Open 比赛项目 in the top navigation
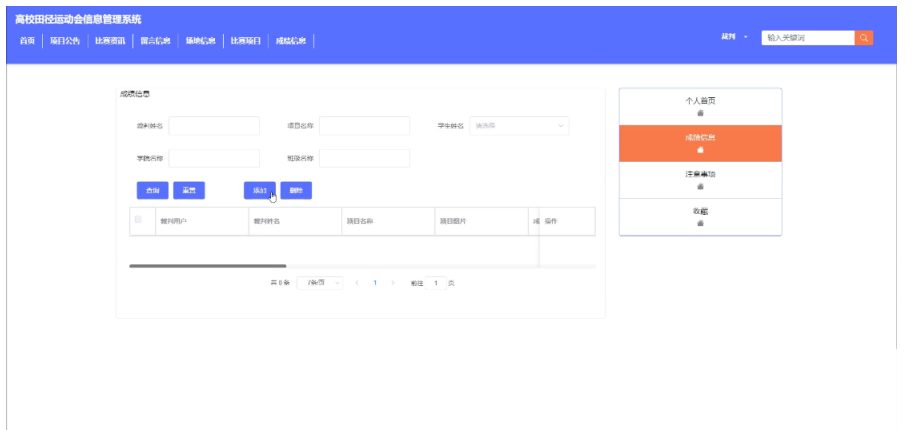The height and width of the screenshot is (446, 913). point(246,41)
